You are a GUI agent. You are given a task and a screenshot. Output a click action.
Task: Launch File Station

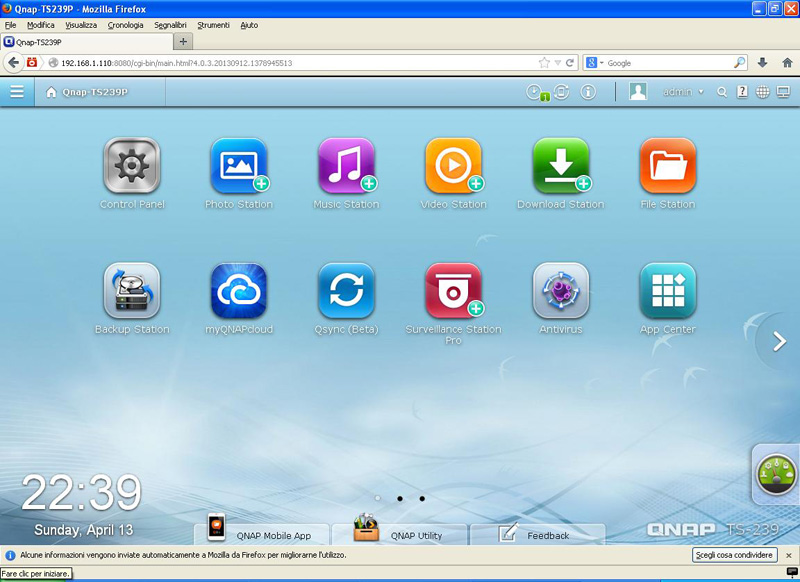click(667, 166)
